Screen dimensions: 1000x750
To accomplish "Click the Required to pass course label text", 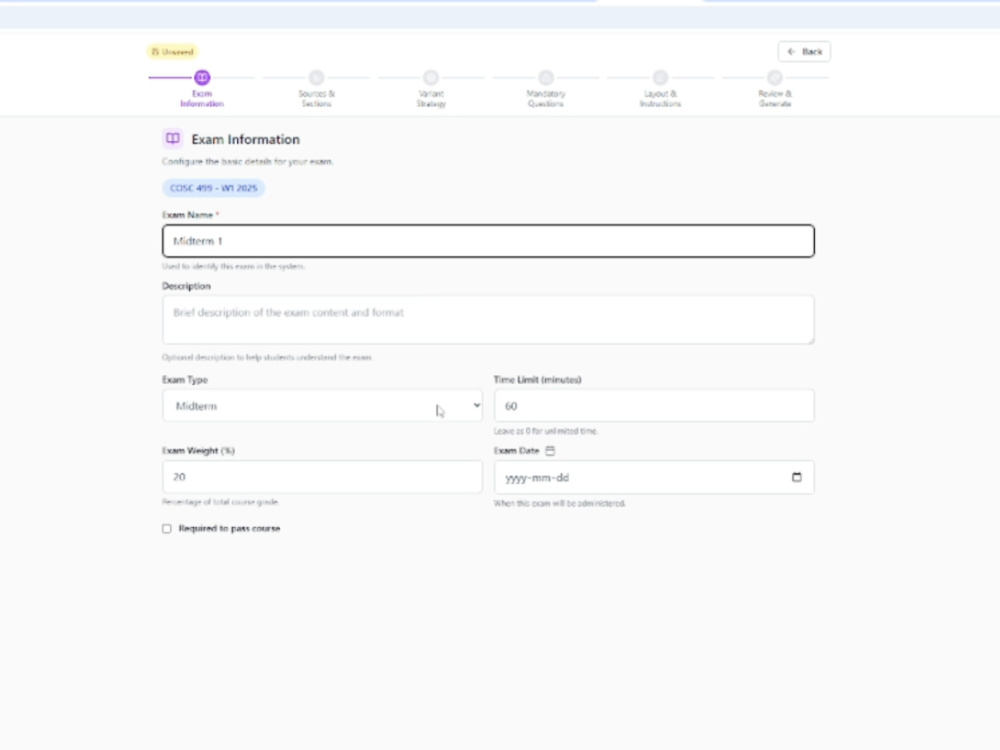I will point(229,529).
